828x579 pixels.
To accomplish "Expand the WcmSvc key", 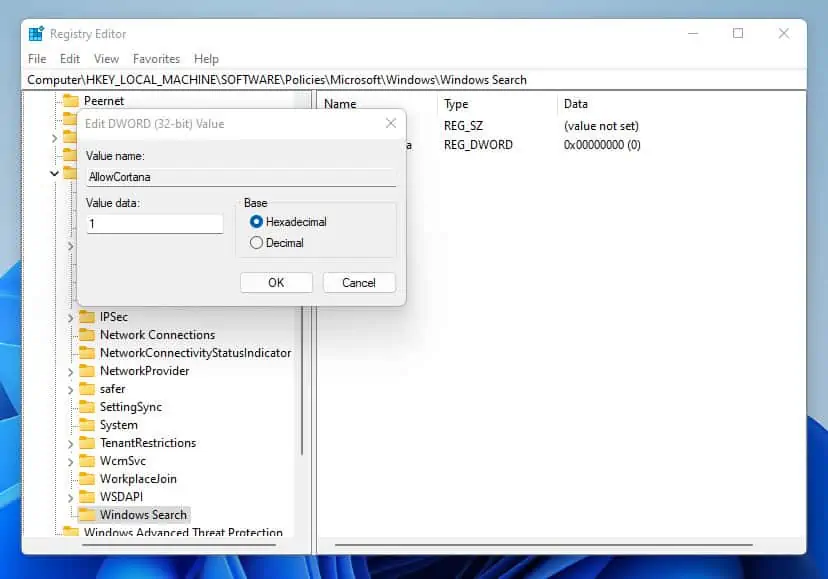I will [x=70, y=462].
